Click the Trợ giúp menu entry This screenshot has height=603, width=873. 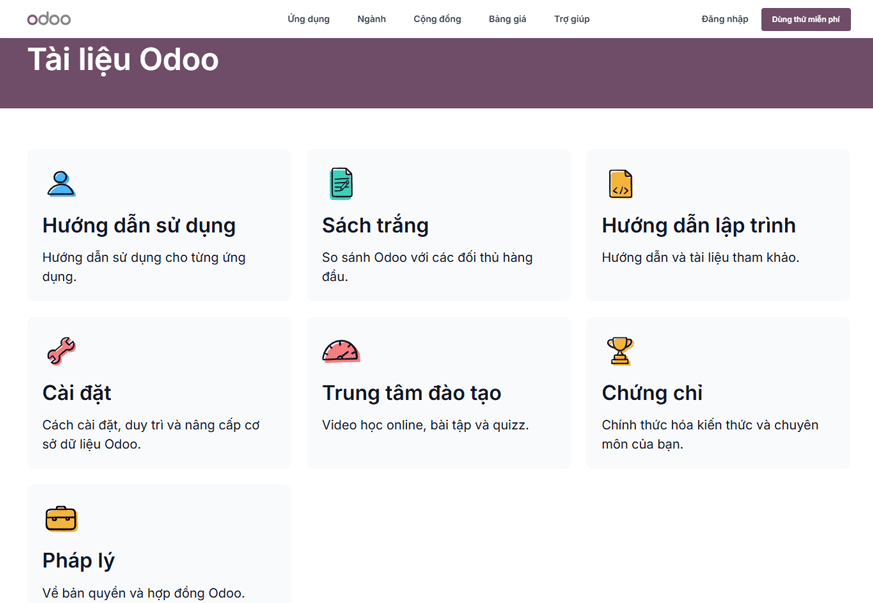pyautogui.click(x=571, y=18)
